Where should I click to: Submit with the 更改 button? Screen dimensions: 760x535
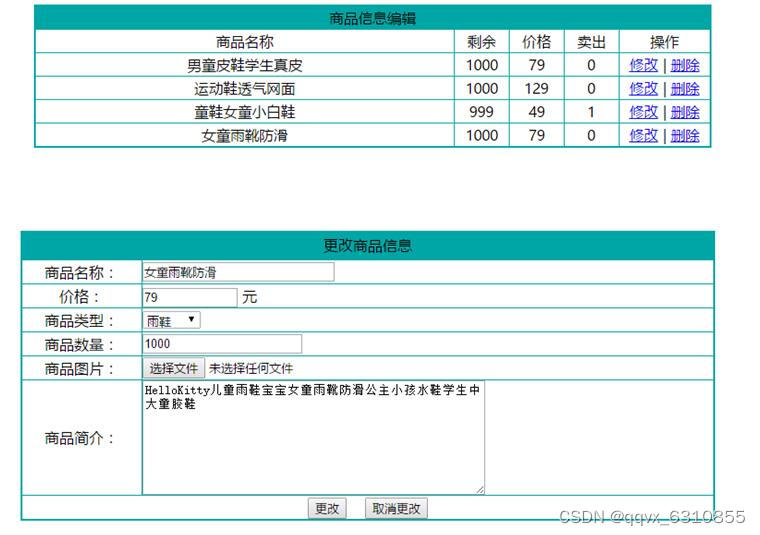(327, 508)
